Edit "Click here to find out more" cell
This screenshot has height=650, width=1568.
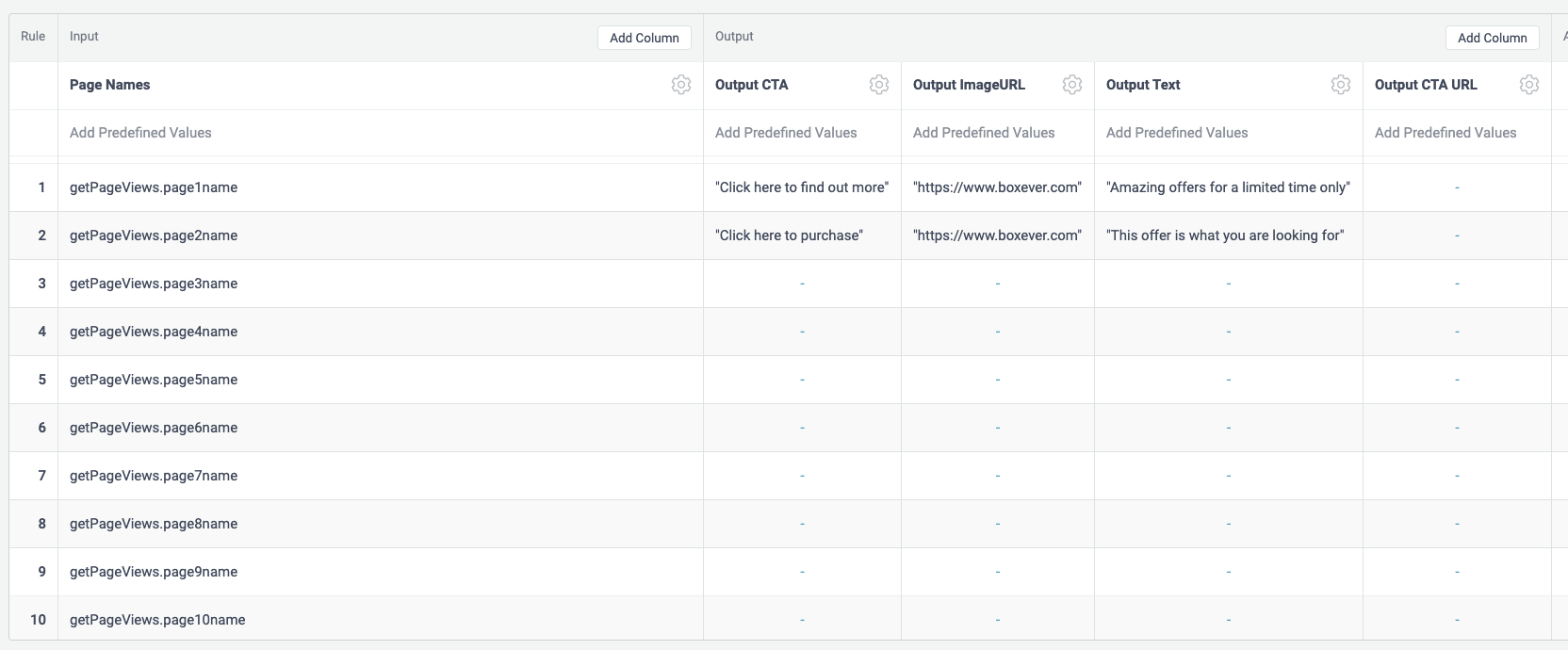(x=802, y=187)
